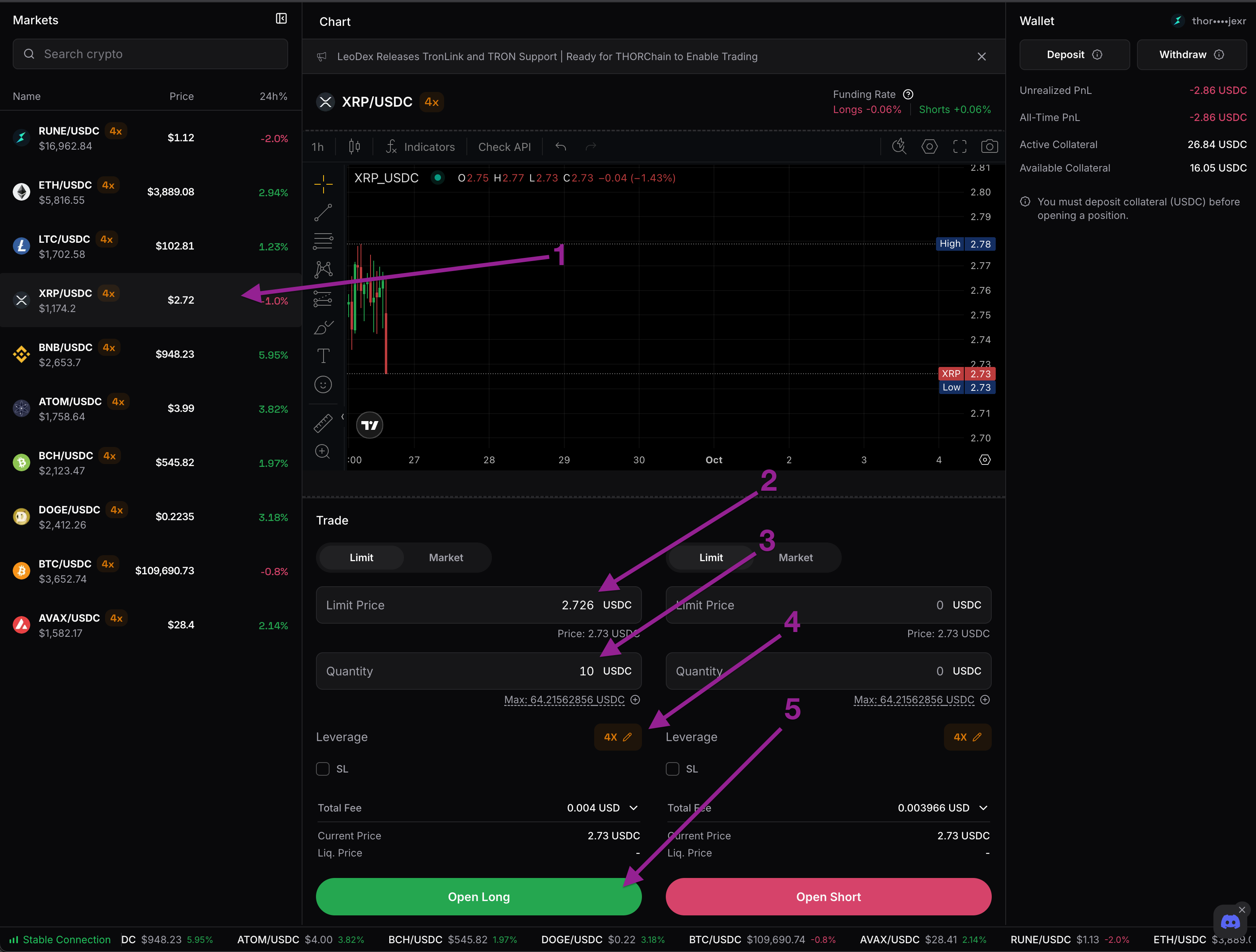Expand long order Total Fee details
This screenshot has width=1256, height=952.
[x=634, y=808]
